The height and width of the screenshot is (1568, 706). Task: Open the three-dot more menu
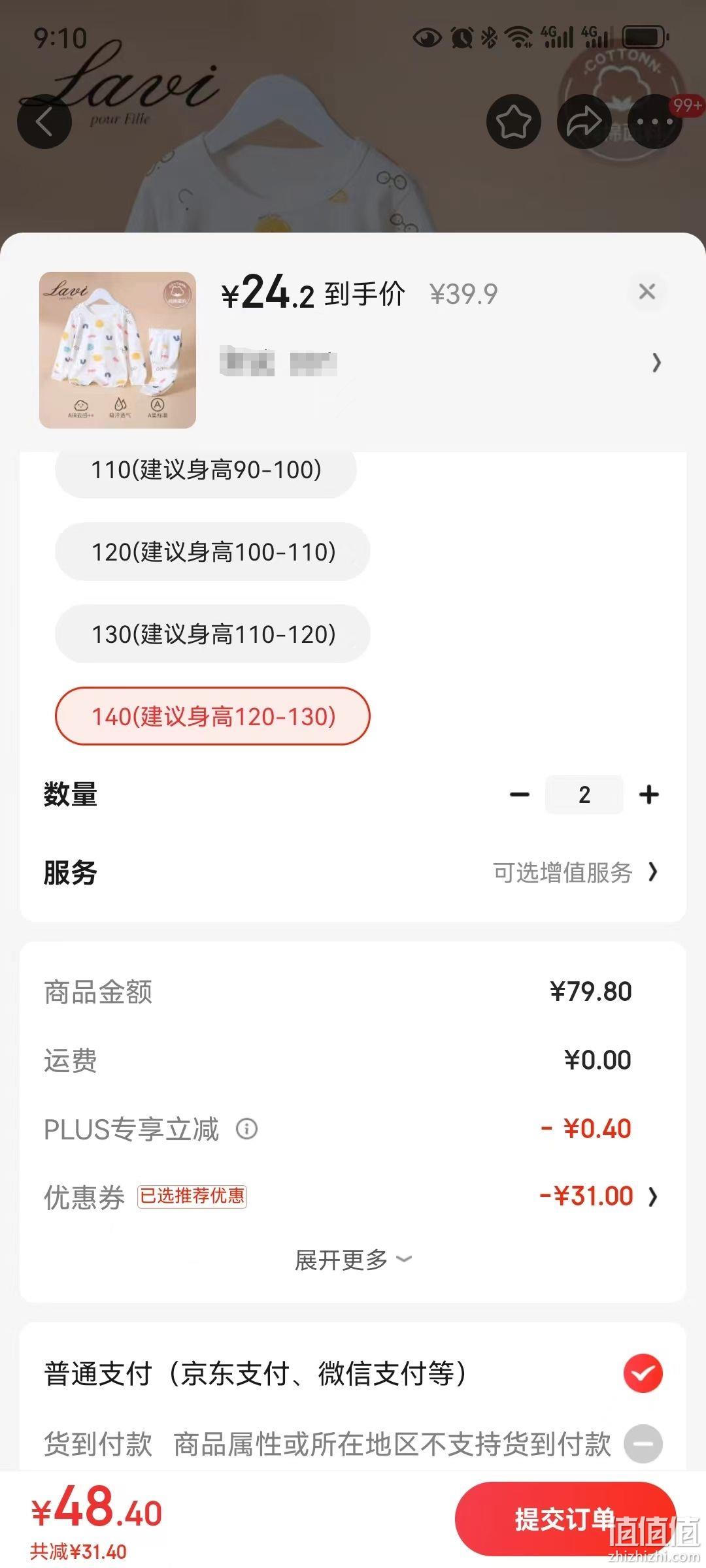click(x=654, y=122)
